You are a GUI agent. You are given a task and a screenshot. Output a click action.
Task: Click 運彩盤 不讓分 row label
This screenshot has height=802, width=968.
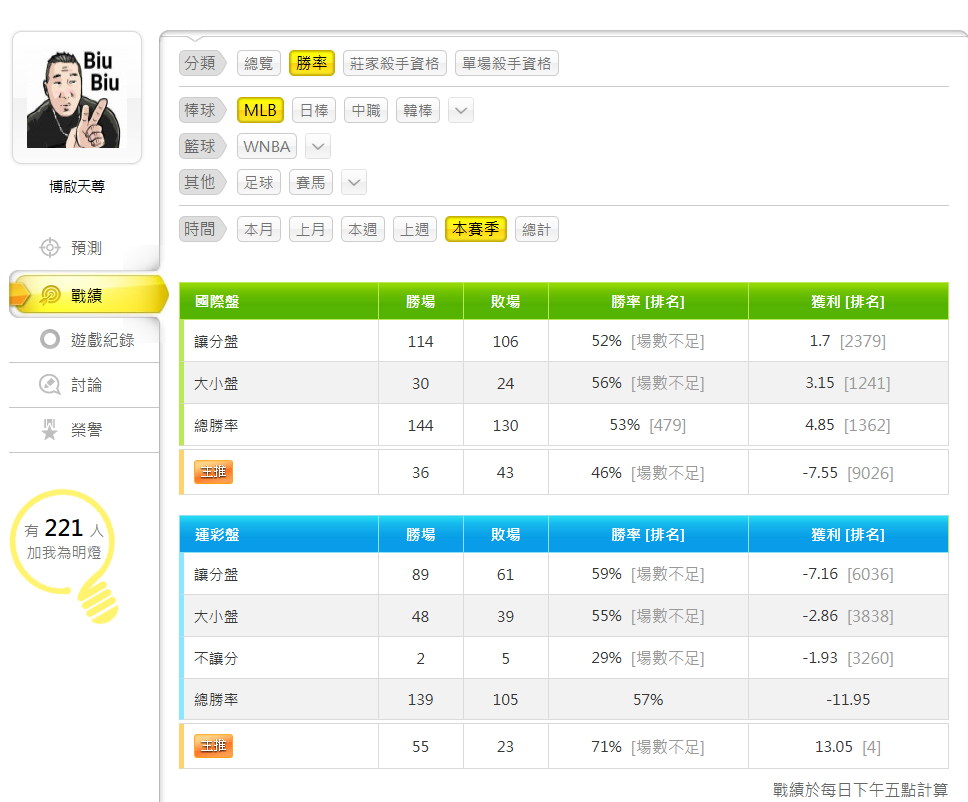[x=216, y=658]
